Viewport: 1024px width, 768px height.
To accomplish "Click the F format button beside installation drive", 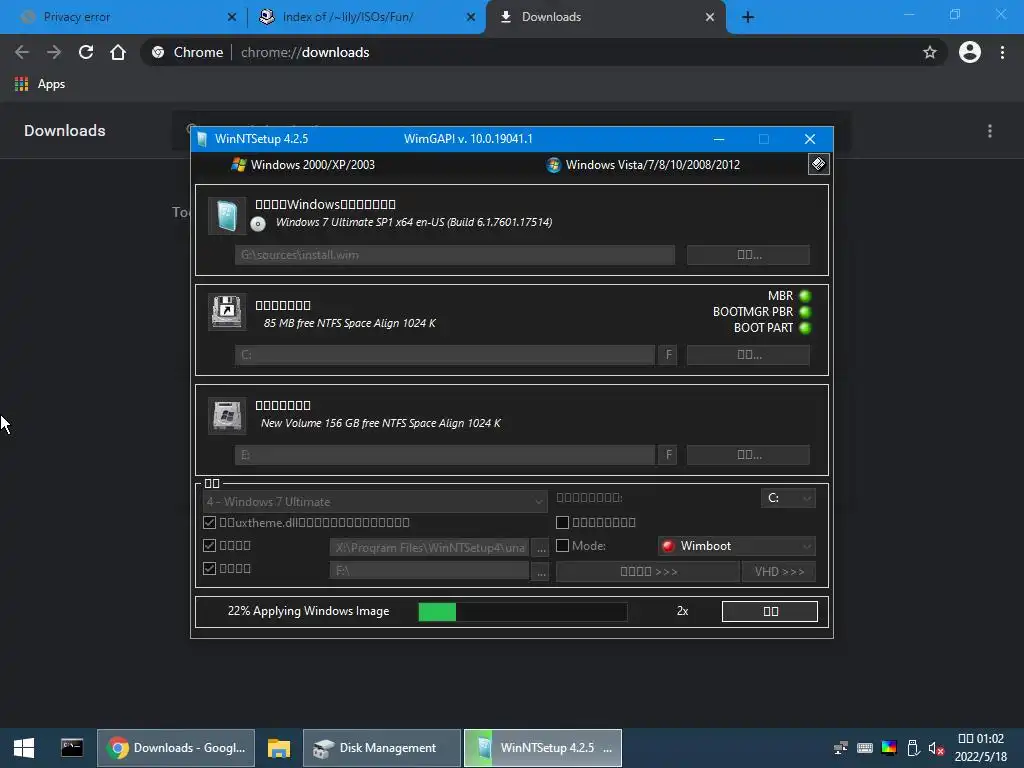I will tap(668, 455).
